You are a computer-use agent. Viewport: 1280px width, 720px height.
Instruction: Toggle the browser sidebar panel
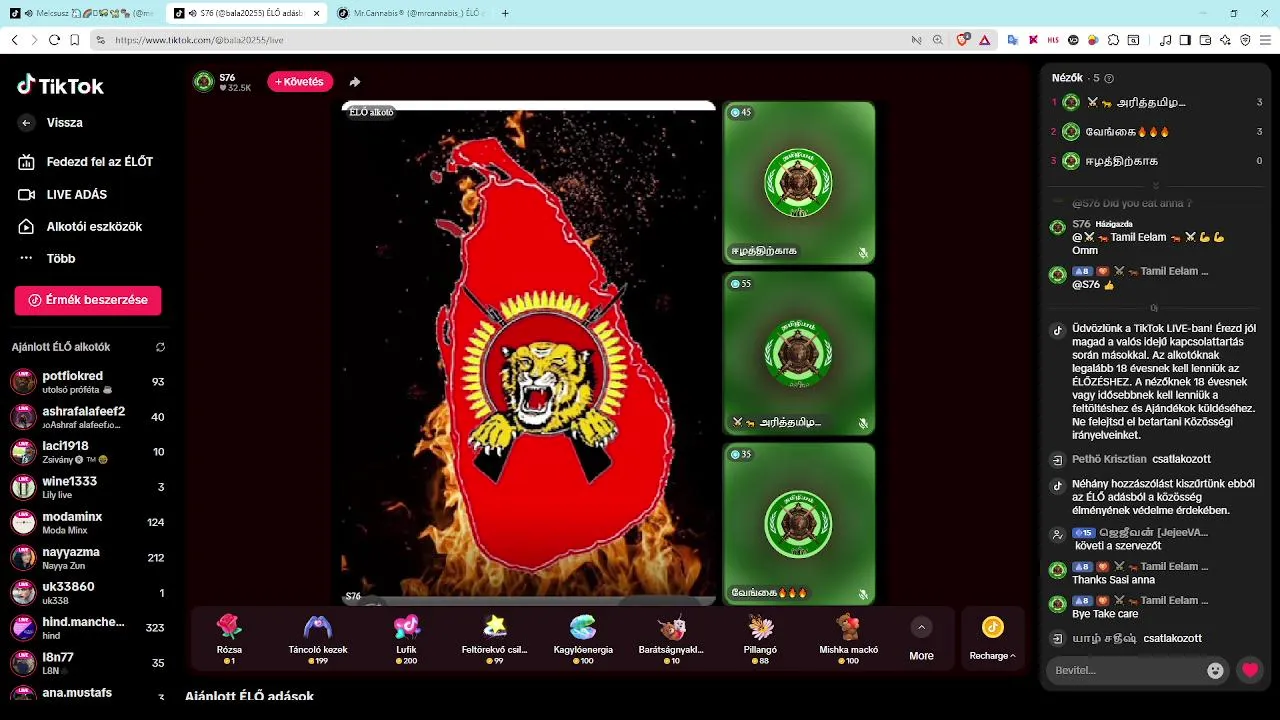coord(1185,40)
